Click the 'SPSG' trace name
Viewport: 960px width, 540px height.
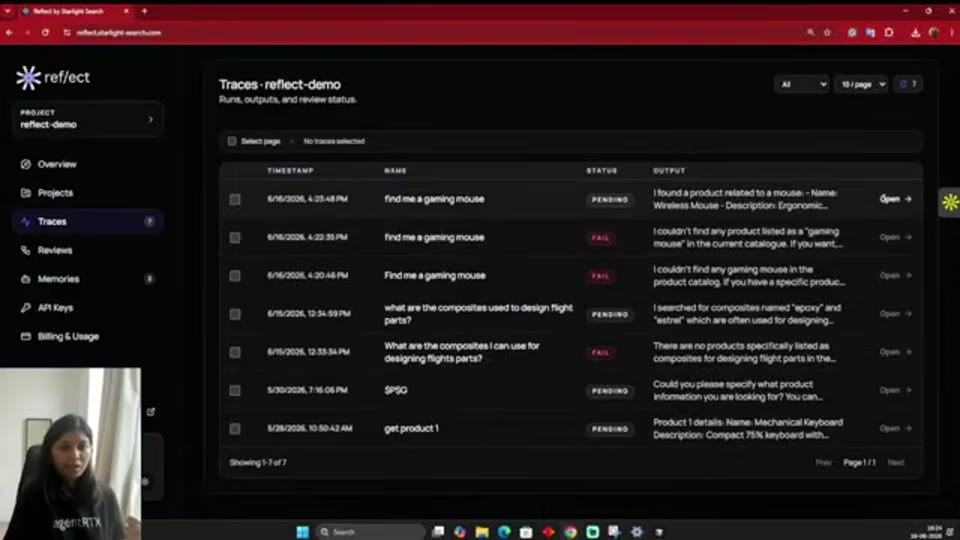396,391
